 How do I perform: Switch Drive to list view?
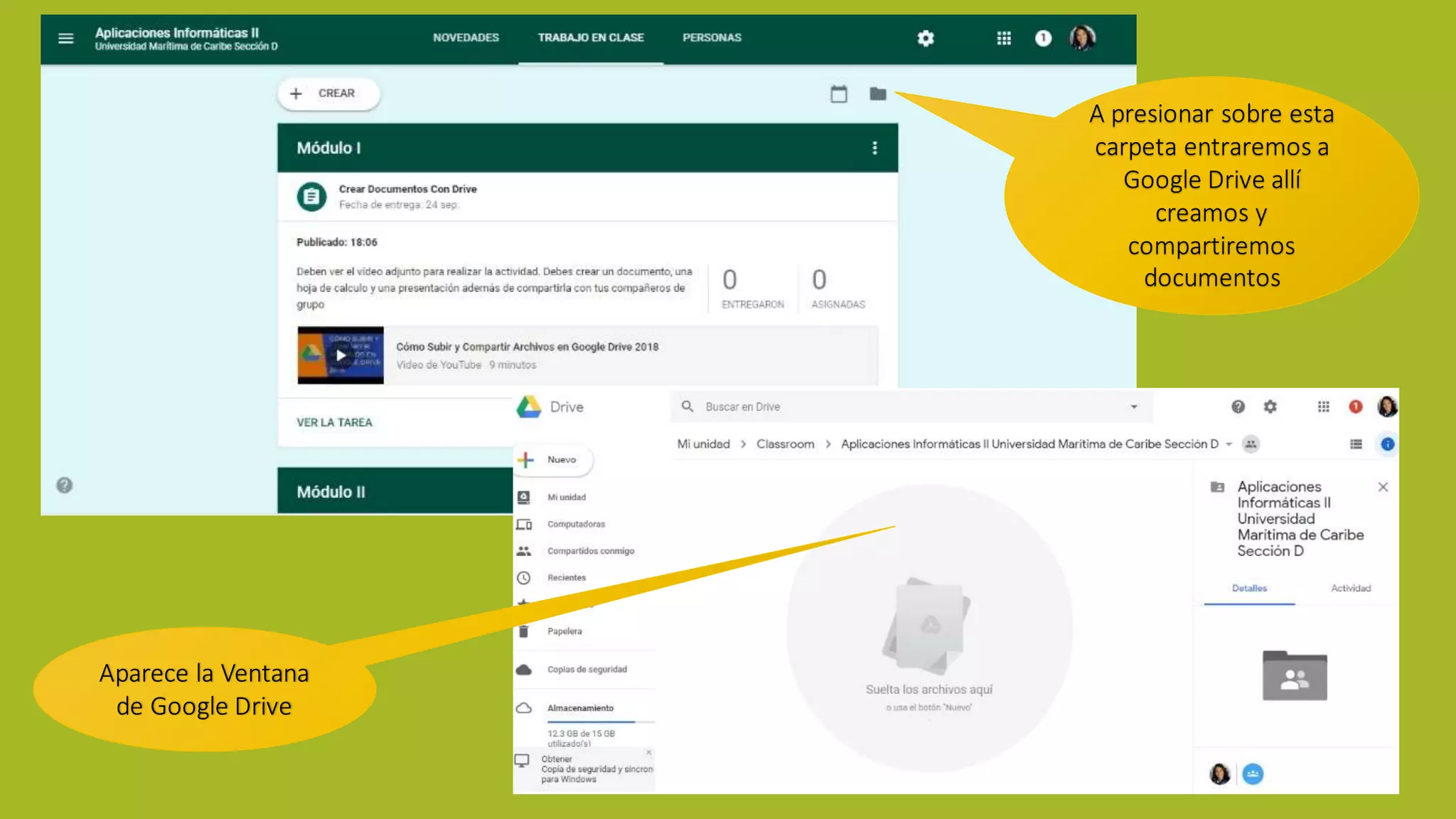click(1356, 444)
